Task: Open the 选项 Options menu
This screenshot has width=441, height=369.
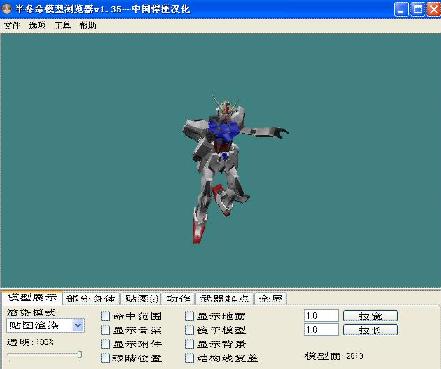Action: tap(37, 26)
